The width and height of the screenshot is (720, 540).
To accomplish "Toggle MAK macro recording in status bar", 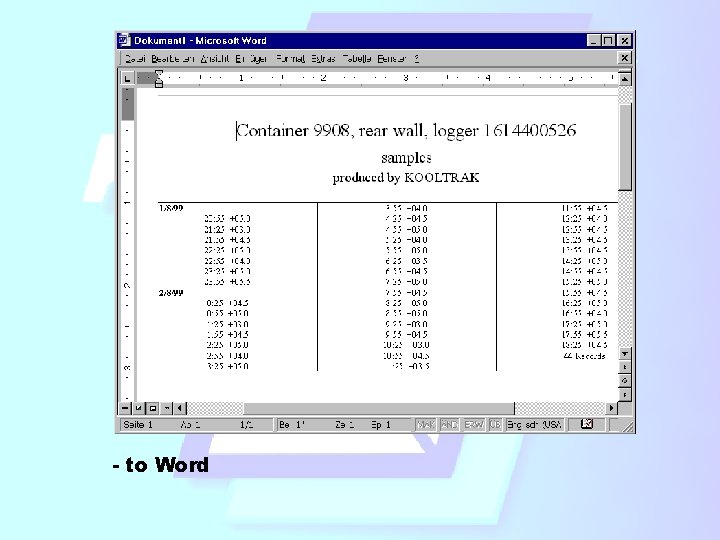I will click(x=426, y=425).
